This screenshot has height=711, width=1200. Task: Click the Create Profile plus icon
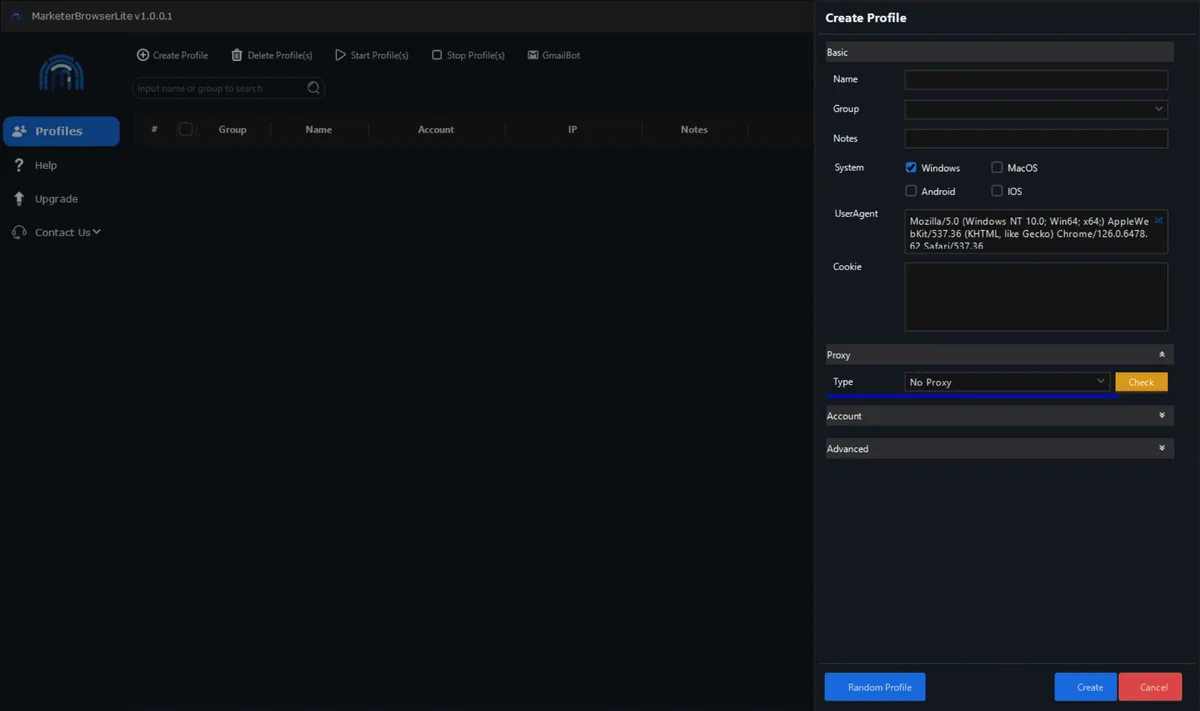(x=143, y=55)
